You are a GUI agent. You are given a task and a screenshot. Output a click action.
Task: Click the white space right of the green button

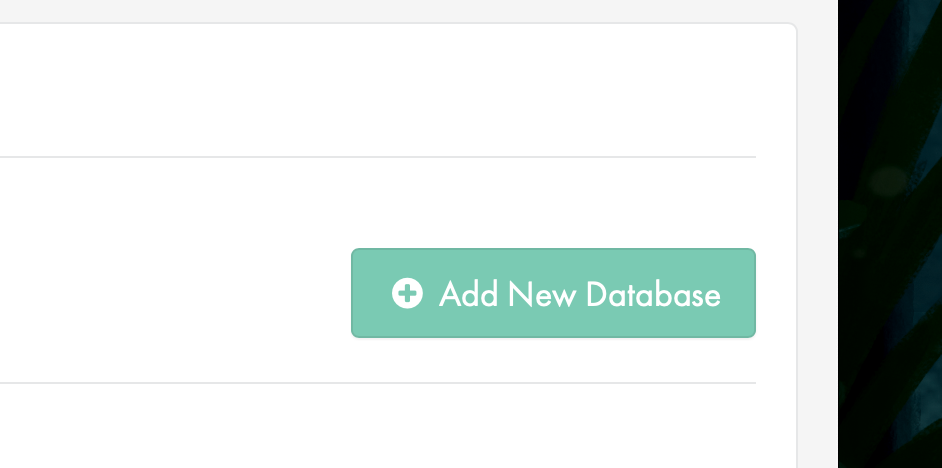(x=776, y=293)
